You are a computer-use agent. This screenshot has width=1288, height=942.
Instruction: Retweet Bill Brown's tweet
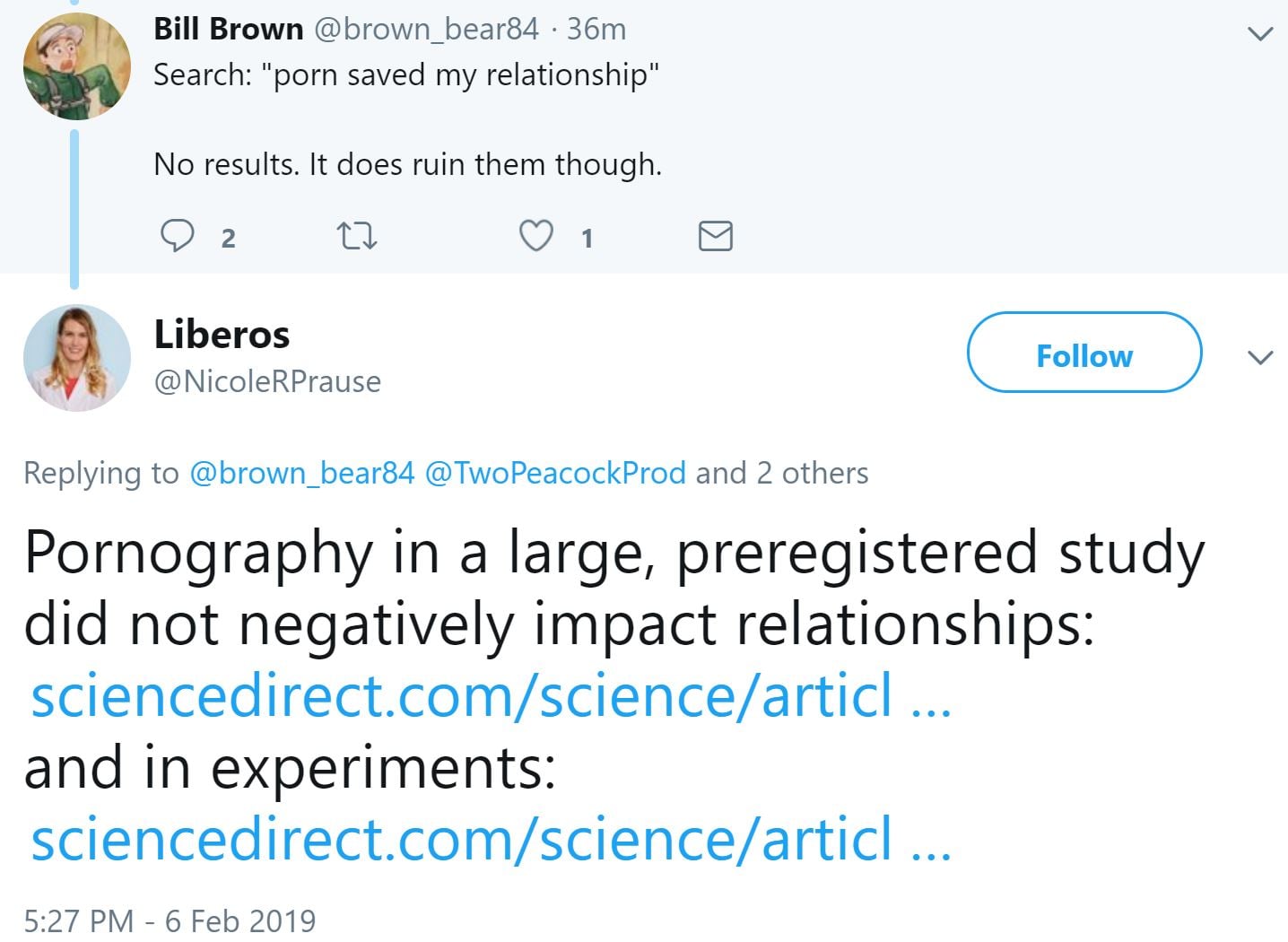(x=356, y=236)
